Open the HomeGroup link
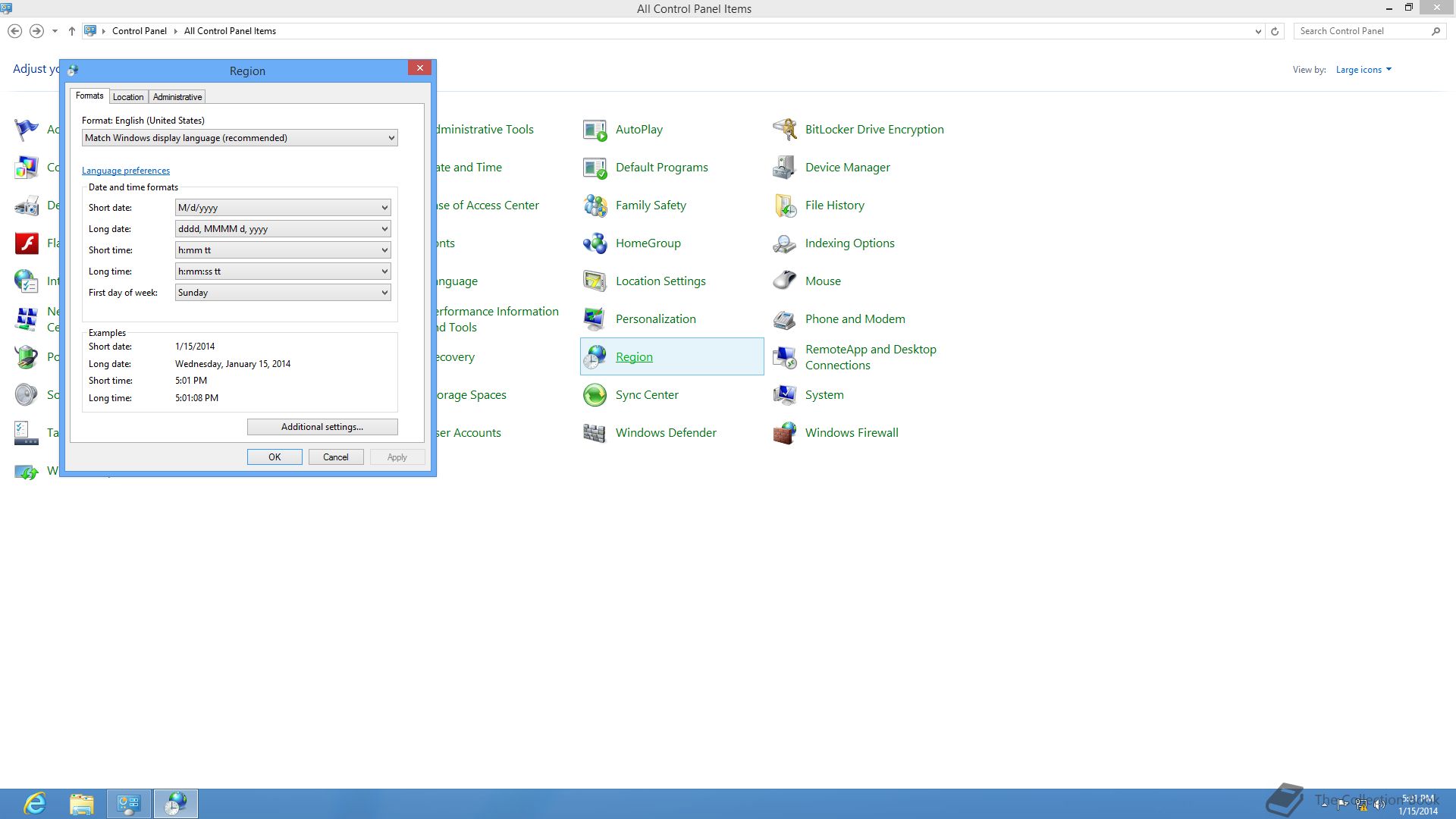This screenshot has height=819, width=1456. (x=648, y=243)
